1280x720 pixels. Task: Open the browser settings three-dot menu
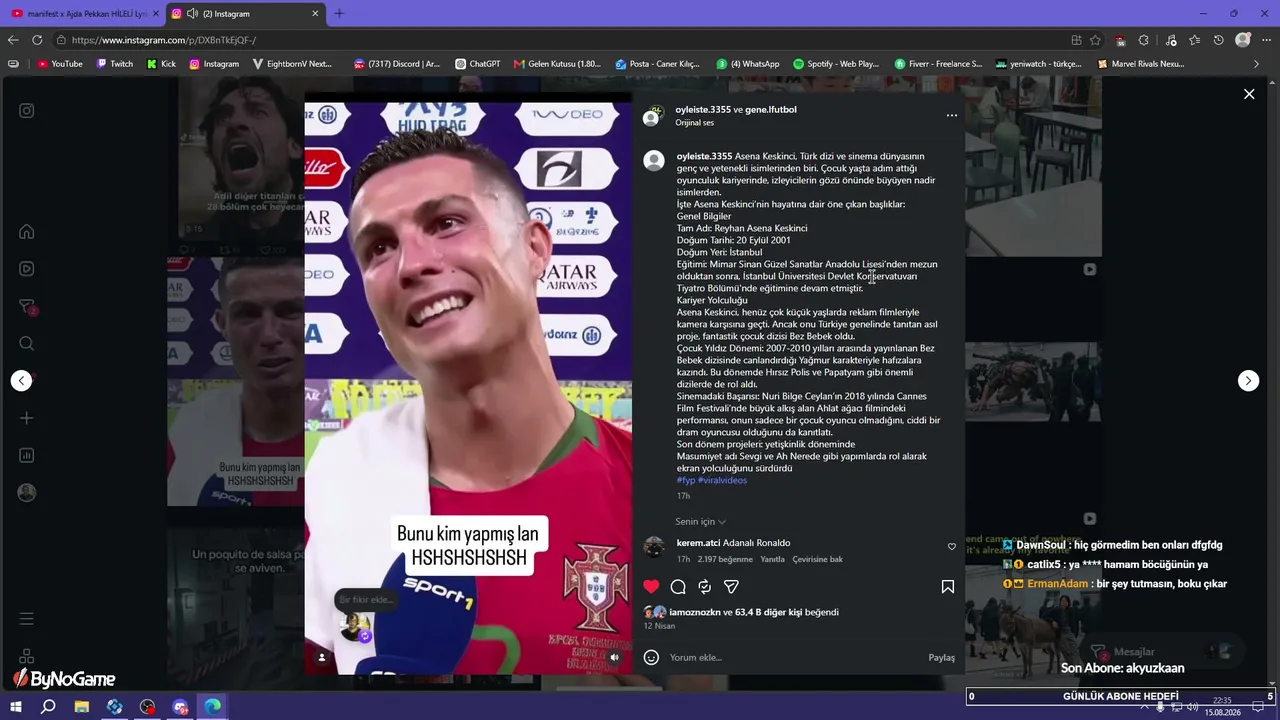[1267, 40]
